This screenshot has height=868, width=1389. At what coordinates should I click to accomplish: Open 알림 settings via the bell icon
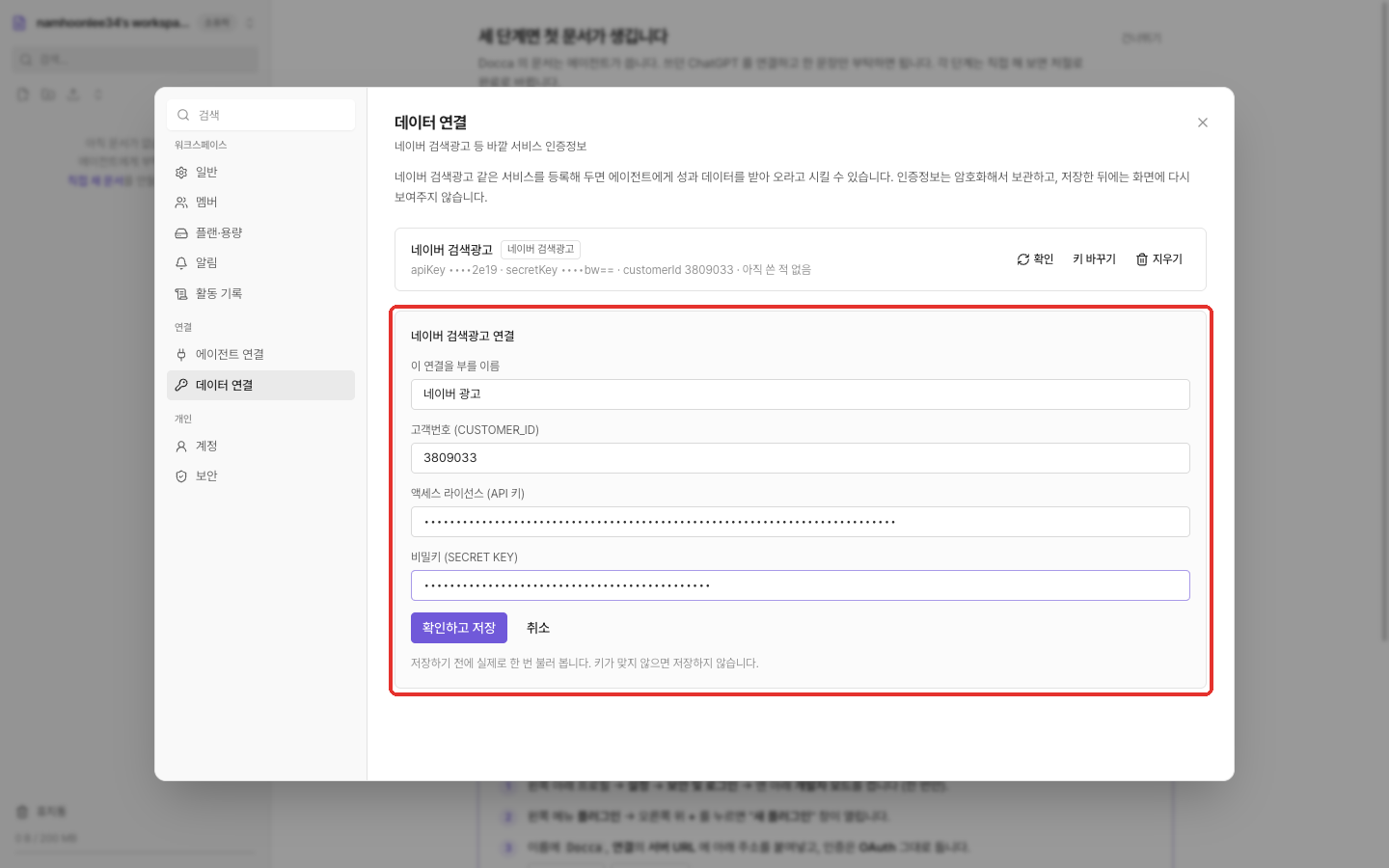pyautogui.click(x=181, y=263)
